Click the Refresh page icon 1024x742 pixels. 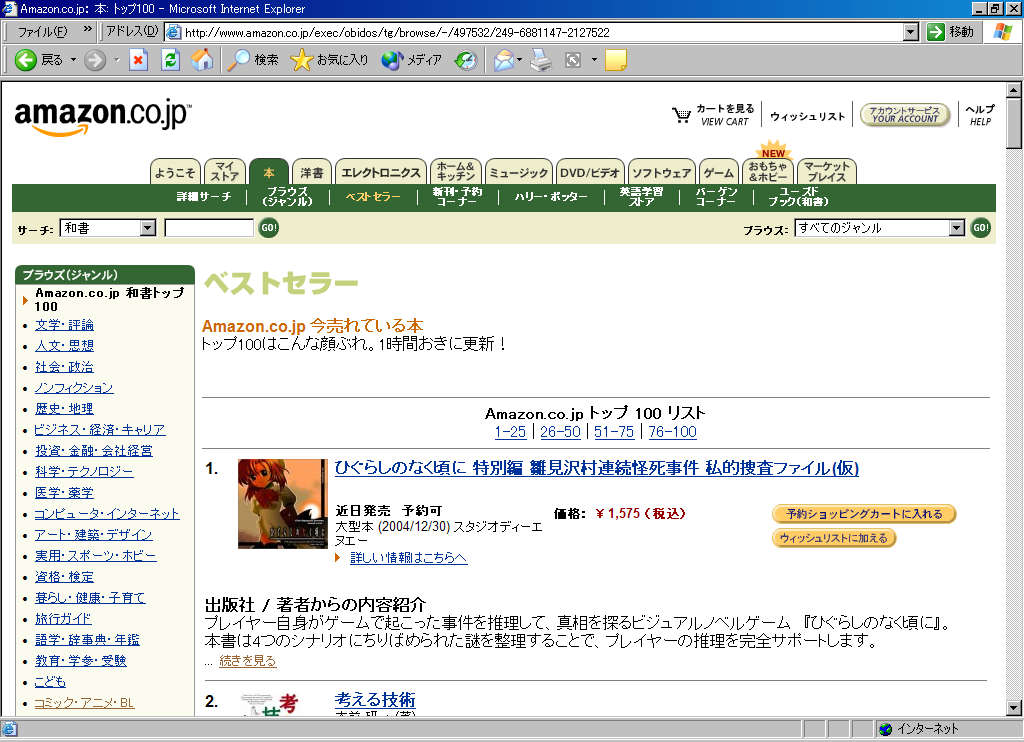(170, 60)
